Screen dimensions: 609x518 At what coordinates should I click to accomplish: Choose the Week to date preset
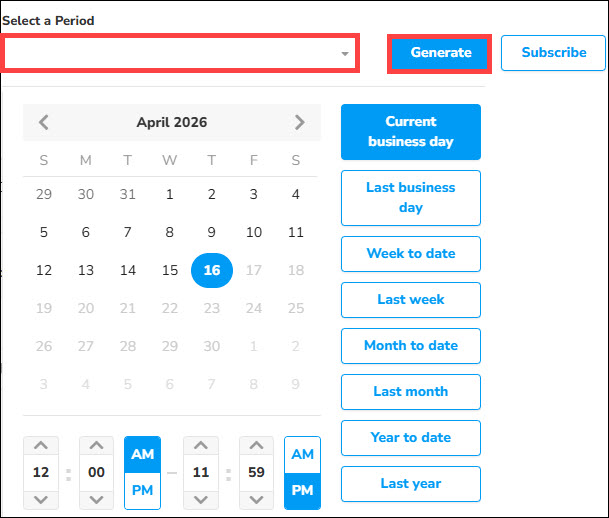(x=410, y=254)
